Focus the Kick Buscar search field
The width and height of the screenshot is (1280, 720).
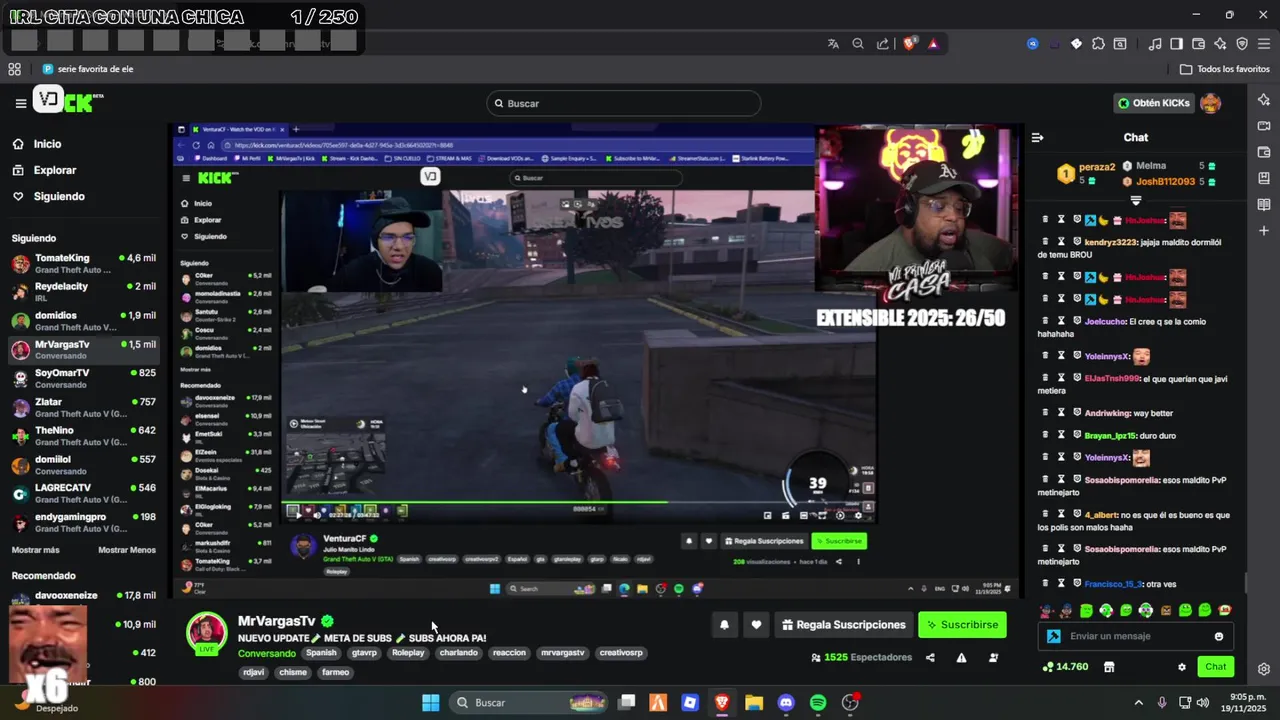click(x=623, y=103)
